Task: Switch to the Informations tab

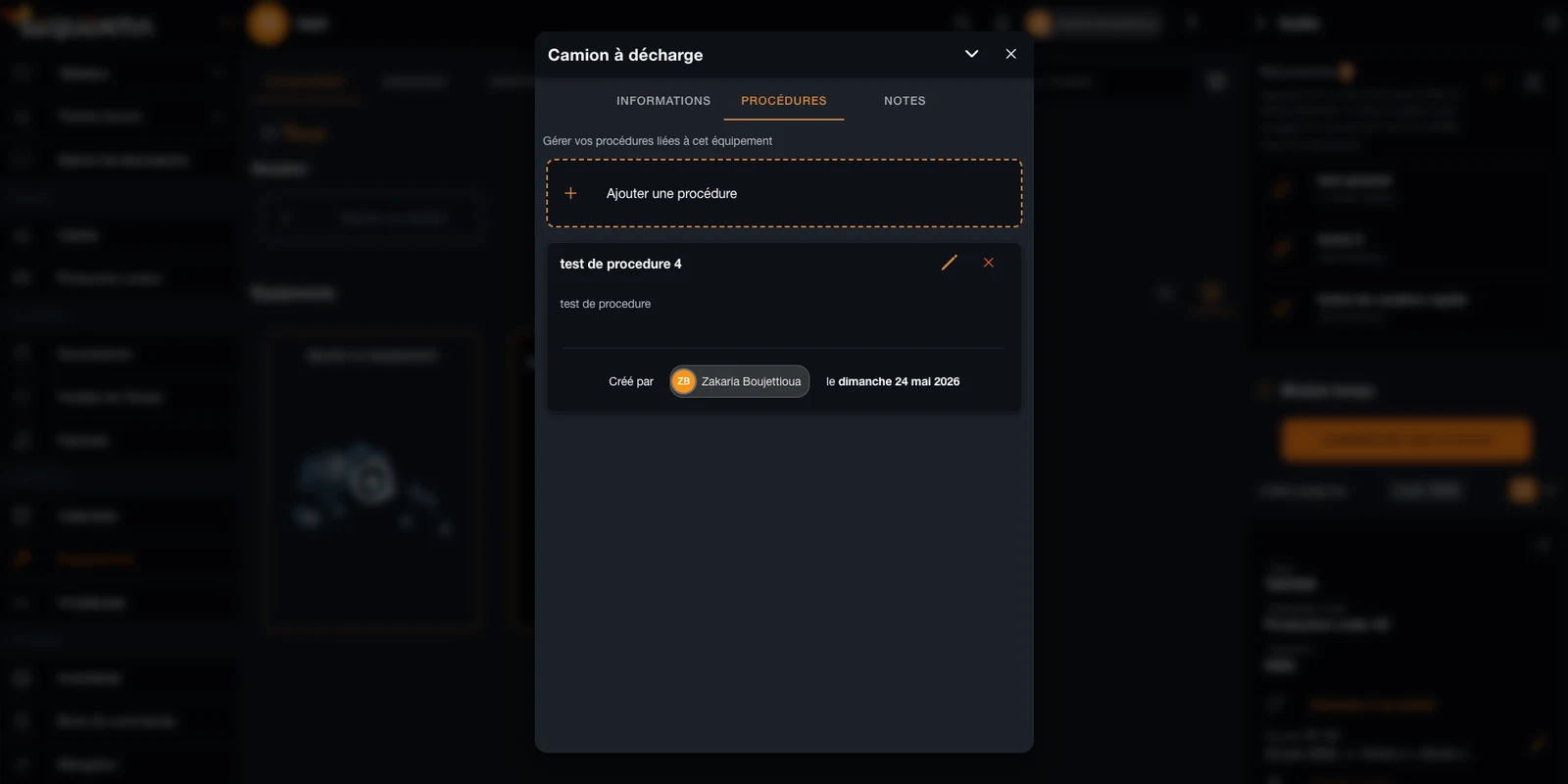Action: 663,101
